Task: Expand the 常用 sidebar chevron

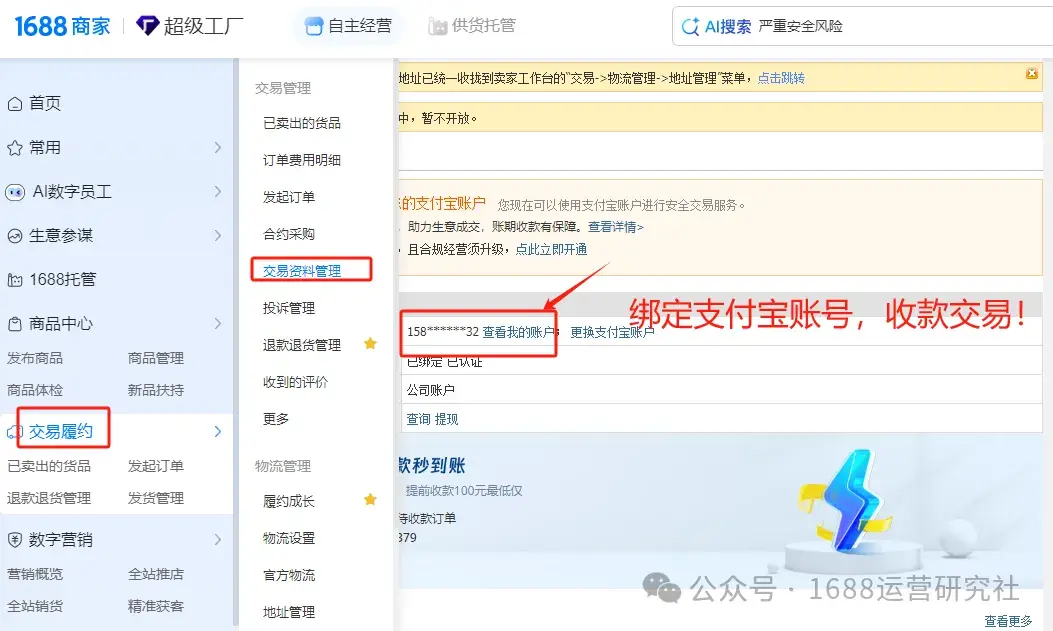Action: pyautogui.click(x=218, y=147)
